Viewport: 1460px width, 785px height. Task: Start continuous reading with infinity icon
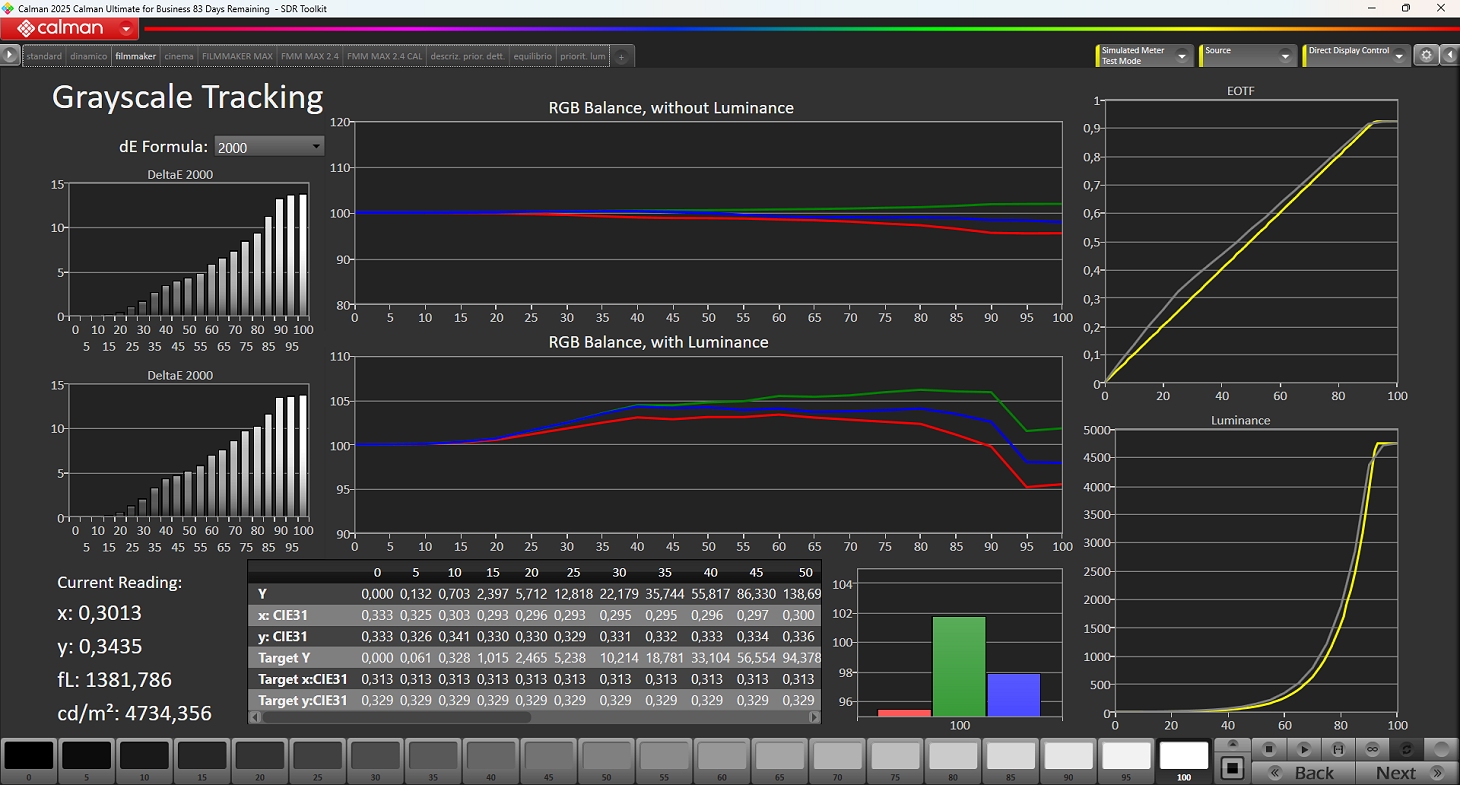pos(1373,749)
